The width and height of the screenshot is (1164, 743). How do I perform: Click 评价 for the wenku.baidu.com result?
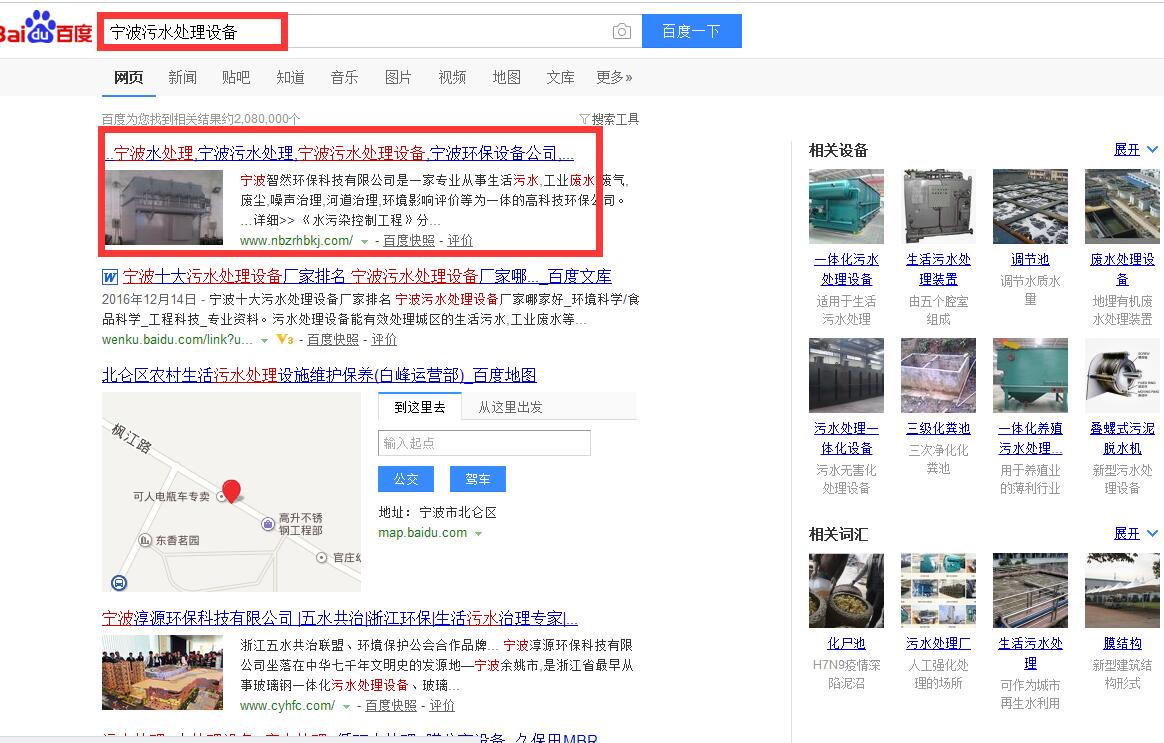[384, 339]
